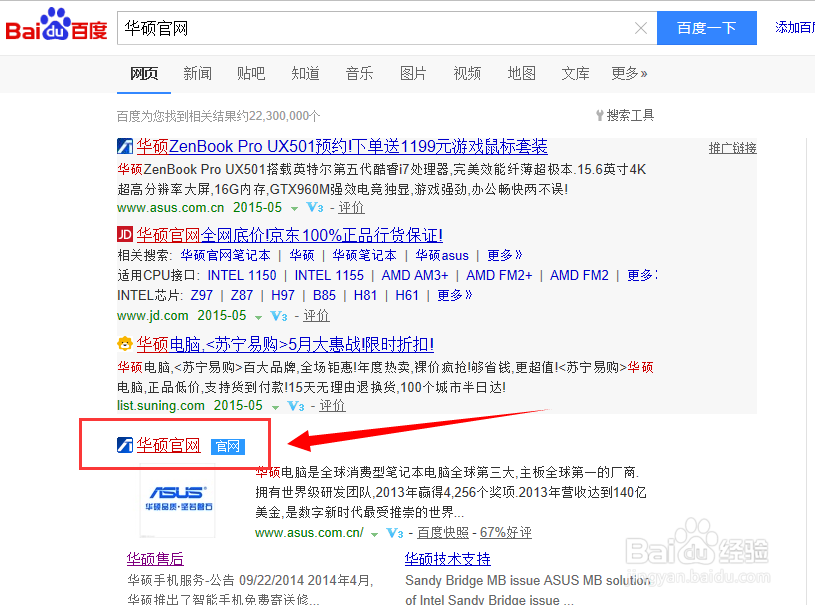Screen dimensions: 815x605
Task: Select CPU socket AMD FM2+
Action: point(499,275)
